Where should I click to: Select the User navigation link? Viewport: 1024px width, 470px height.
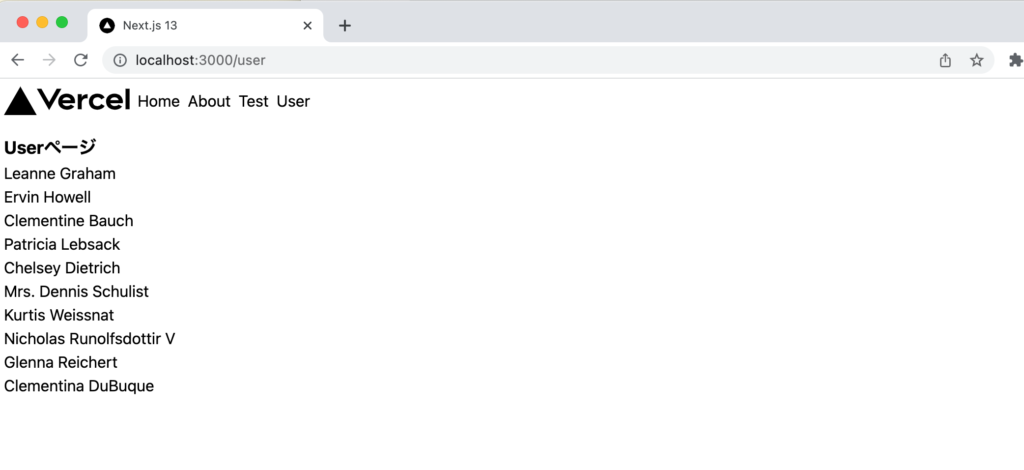tap(293, 101)
